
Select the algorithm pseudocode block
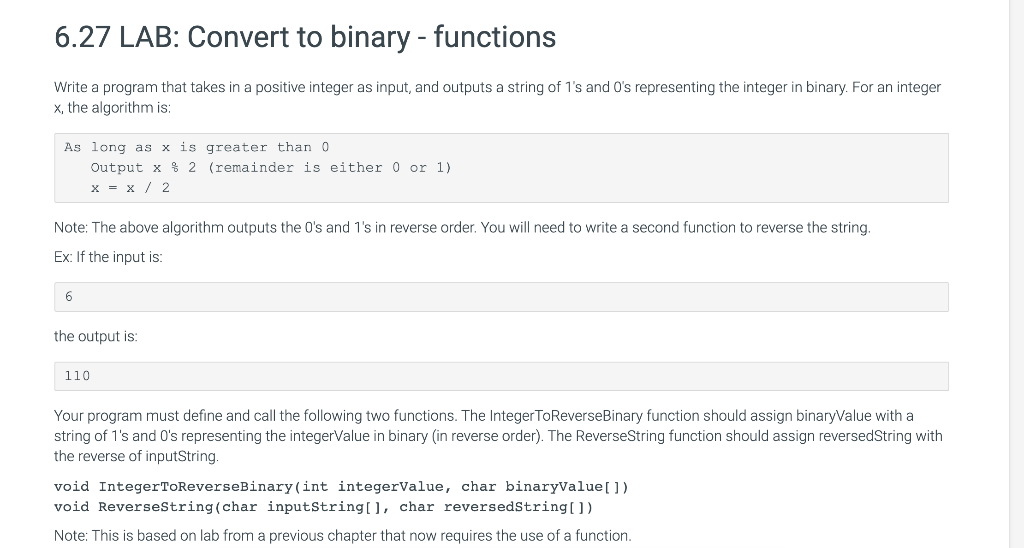[501, 168]
